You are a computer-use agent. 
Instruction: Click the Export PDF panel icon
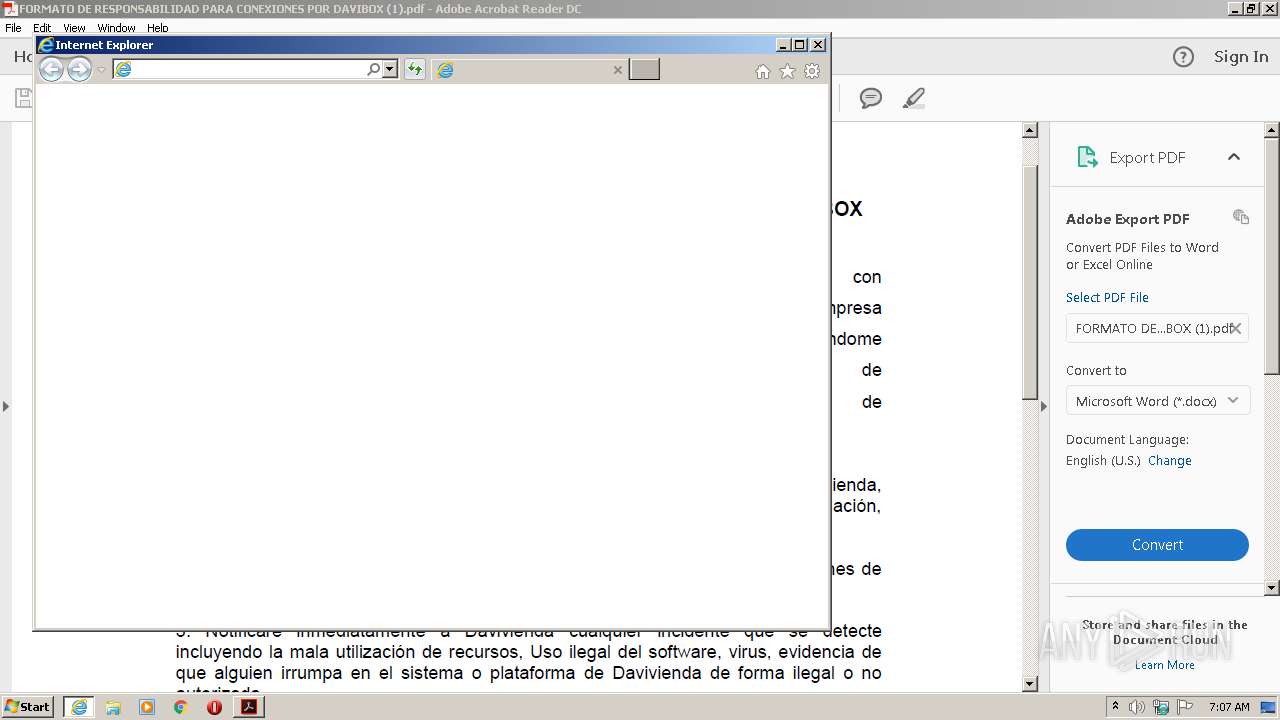click(1087, 157)
